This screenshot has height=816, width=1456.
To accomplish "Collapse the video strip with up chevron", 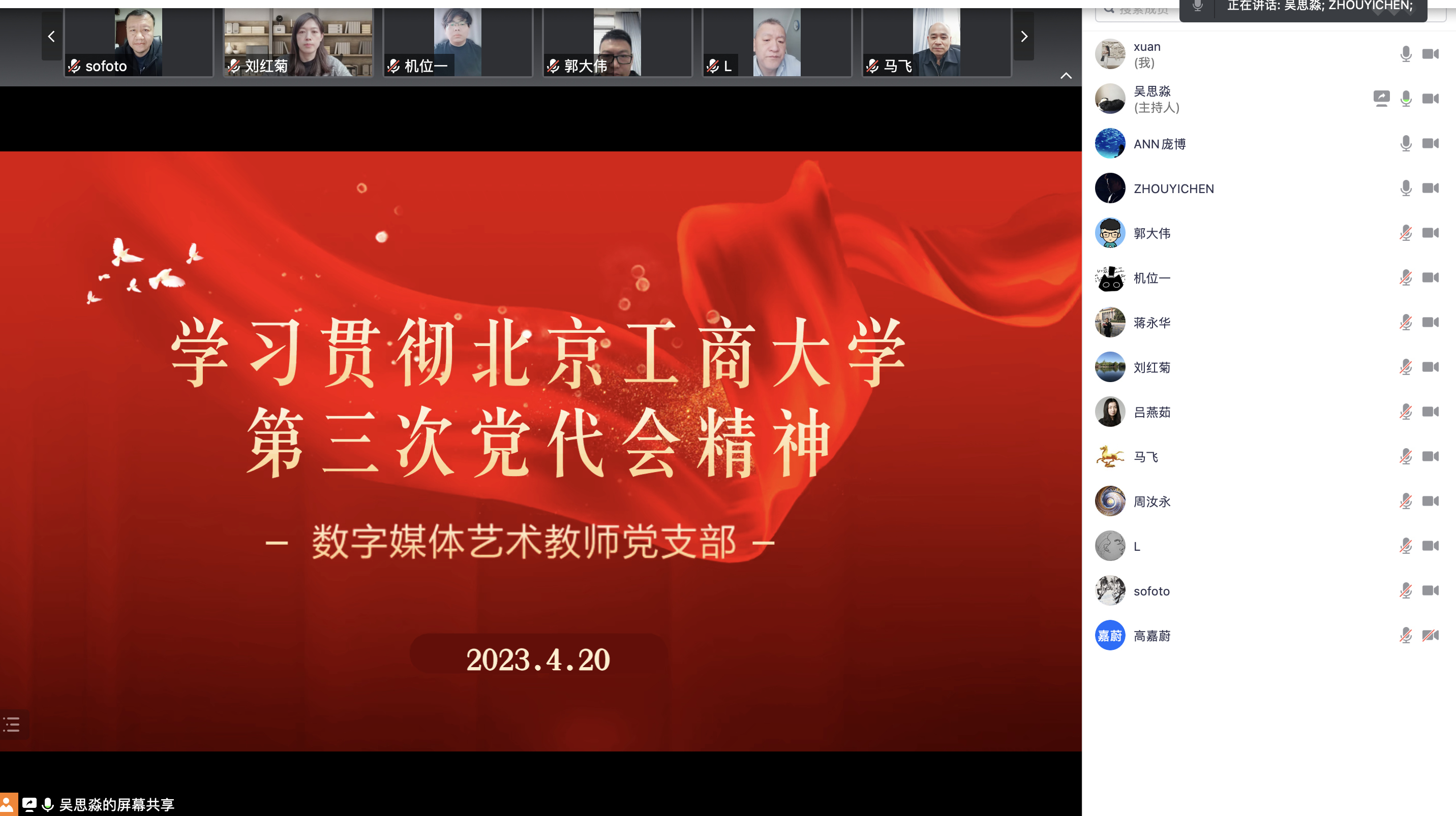I will point(1066,76).
